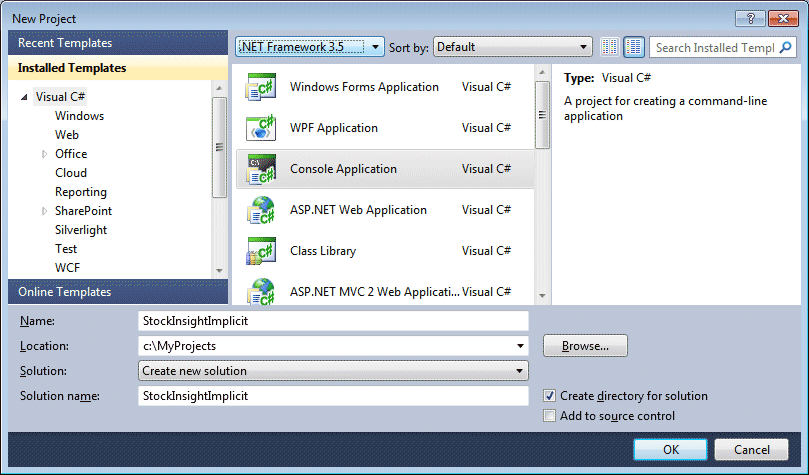Click the ASP.NET Web Application icon

pos(260,211)
